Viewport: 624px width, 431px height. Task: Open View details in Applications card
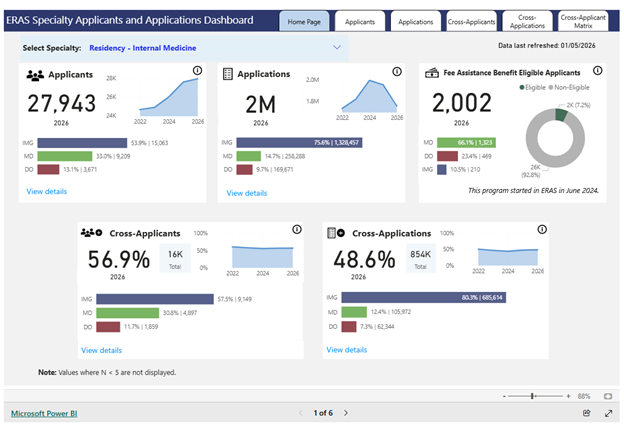click(247, 193)
